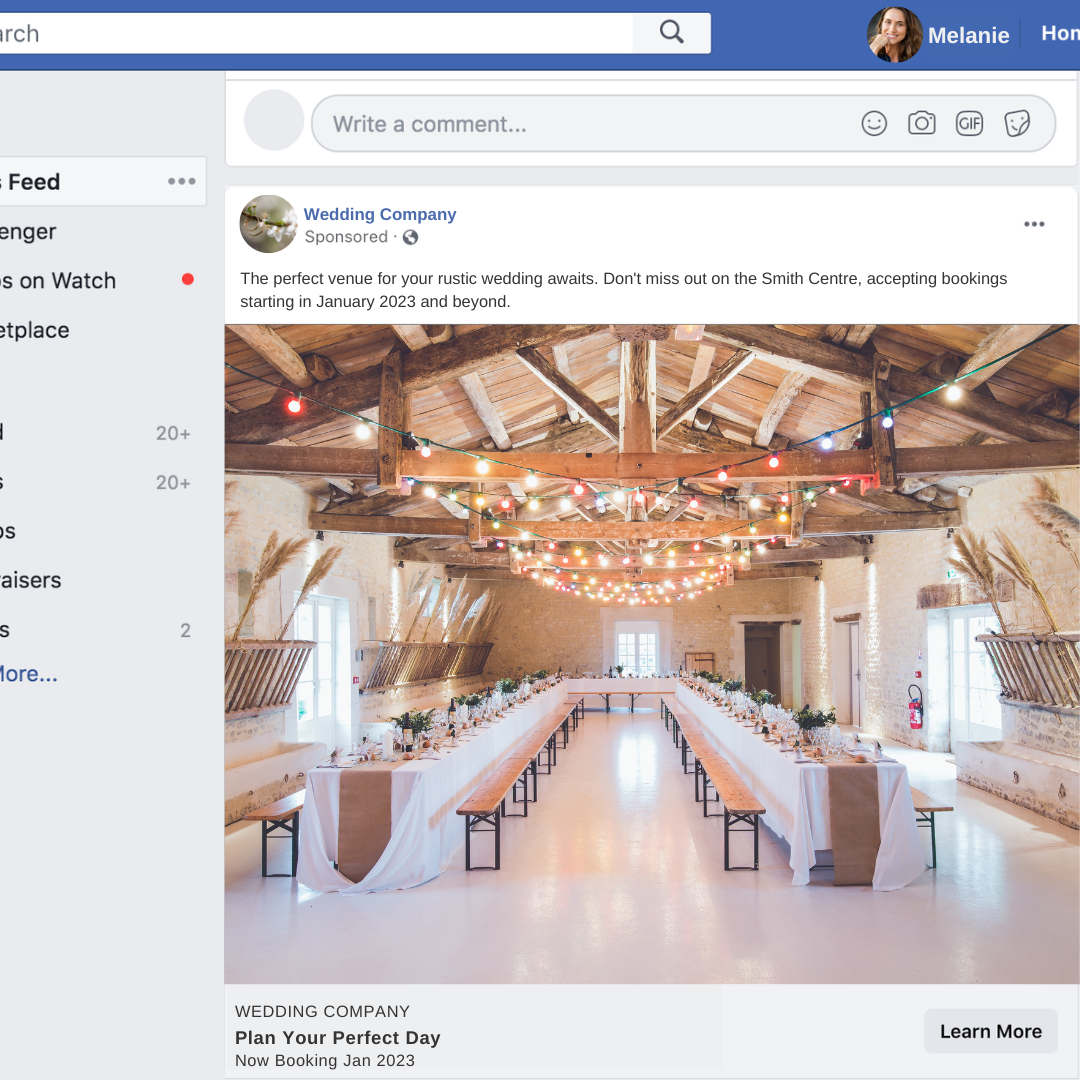Visit the Wedding Company page link
This screenshot has width=1080, height=1080.
(380, 214)
